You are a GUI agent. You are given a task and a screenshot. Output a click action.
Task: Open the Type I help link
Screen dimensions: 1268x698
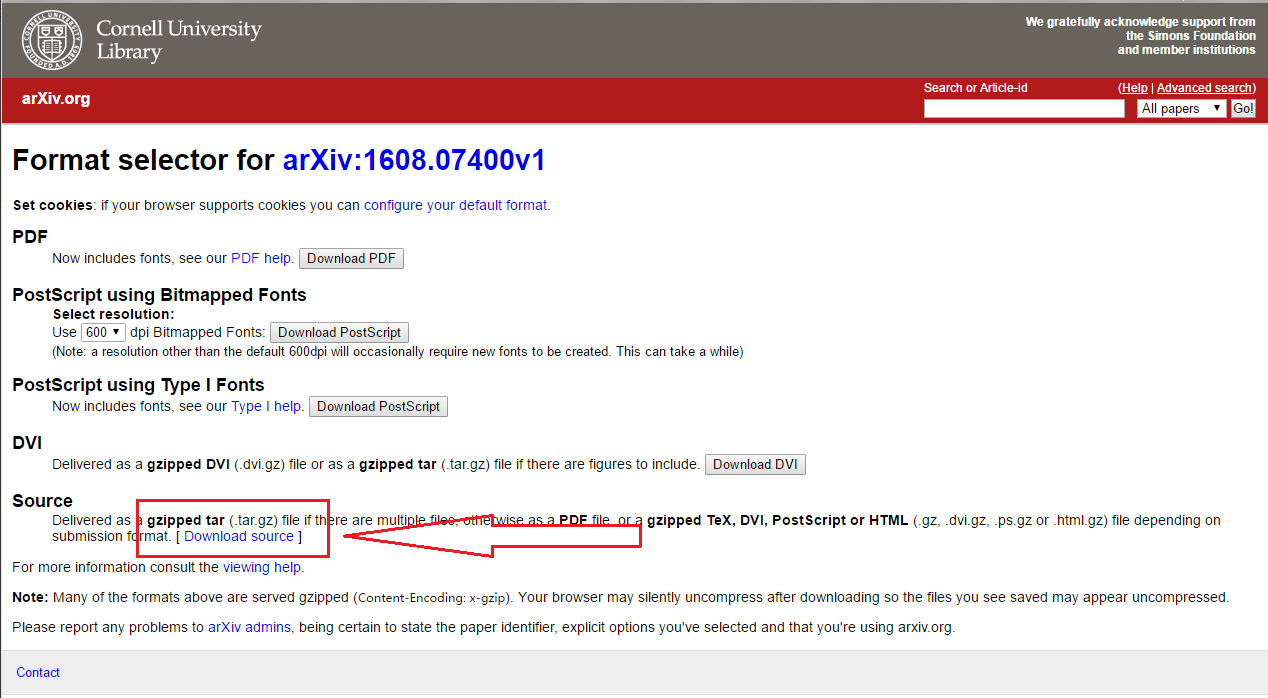[x=266, y=406]
